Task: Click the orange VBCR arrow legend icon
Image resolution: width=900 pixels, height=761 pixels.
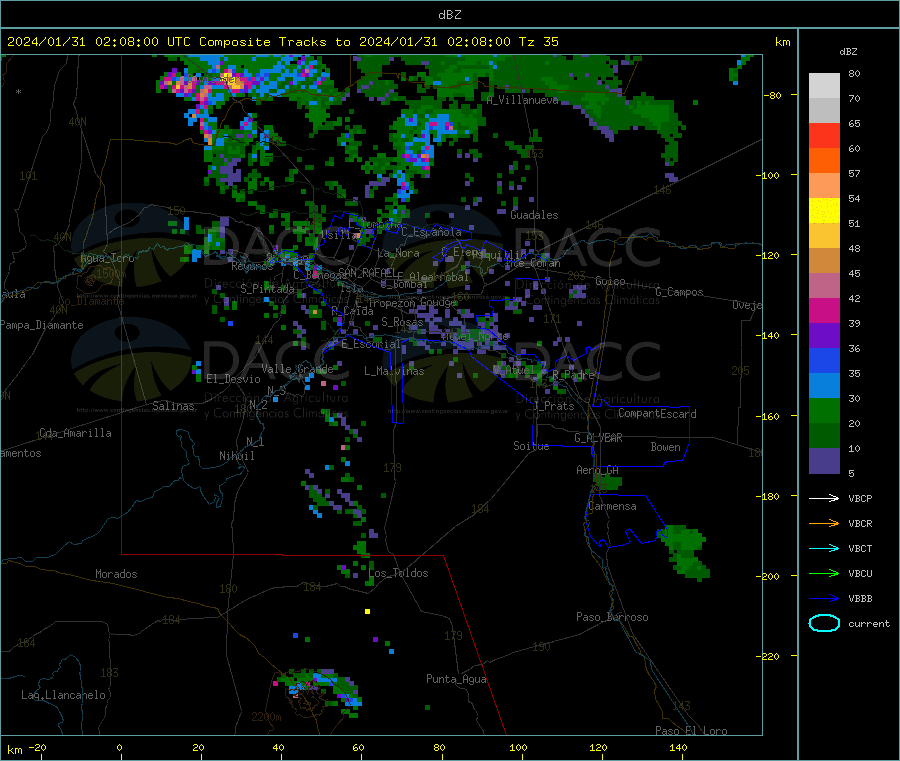Action: (824, 523)
